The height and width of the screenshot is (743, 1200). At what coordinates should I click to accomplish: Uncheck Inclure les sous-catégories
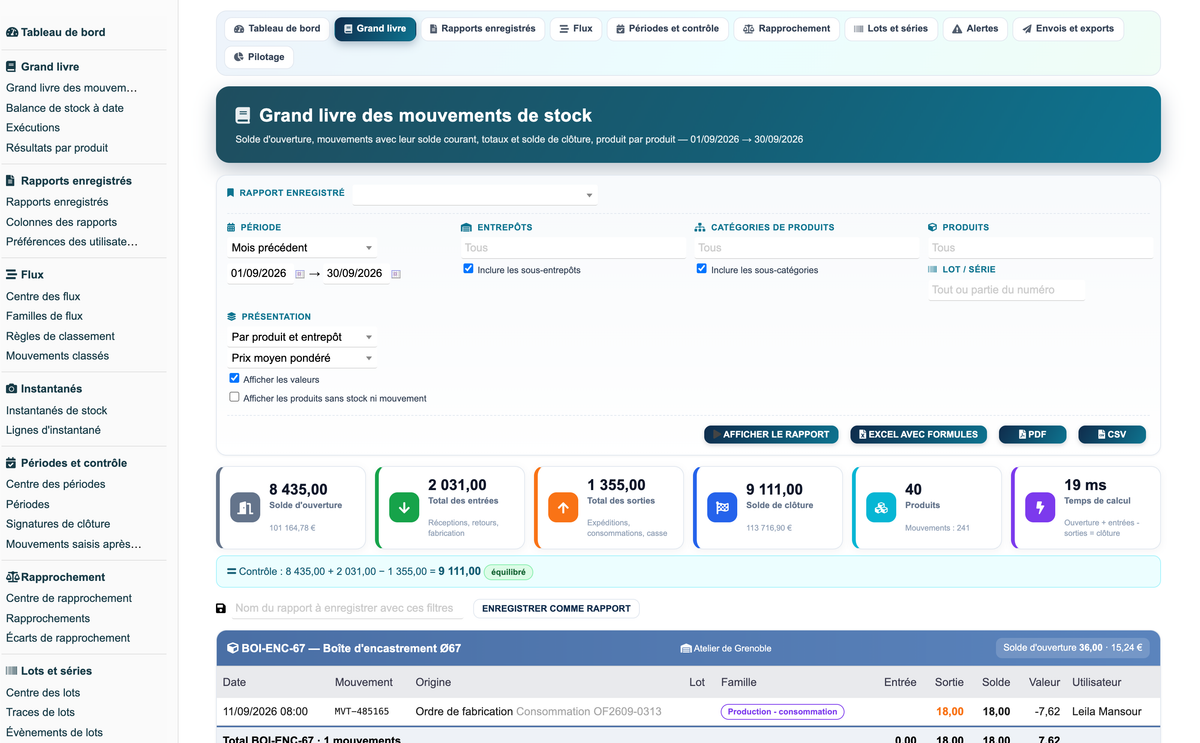coord(702,269)
